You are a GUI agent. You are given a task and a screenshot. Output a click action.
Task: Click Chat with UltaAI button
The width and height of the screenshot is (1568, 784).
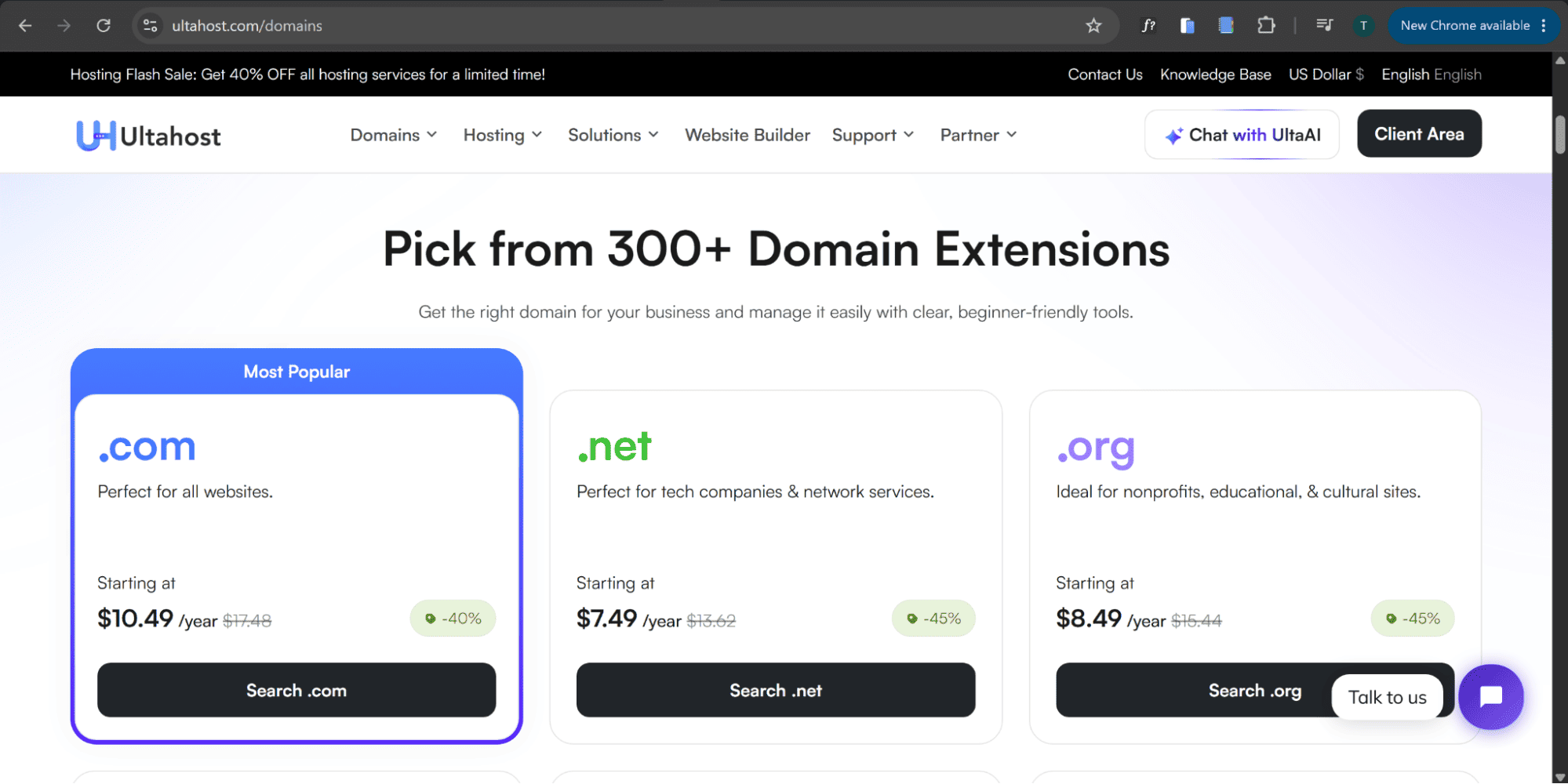pyautogui.click(x=1242, y=135)
